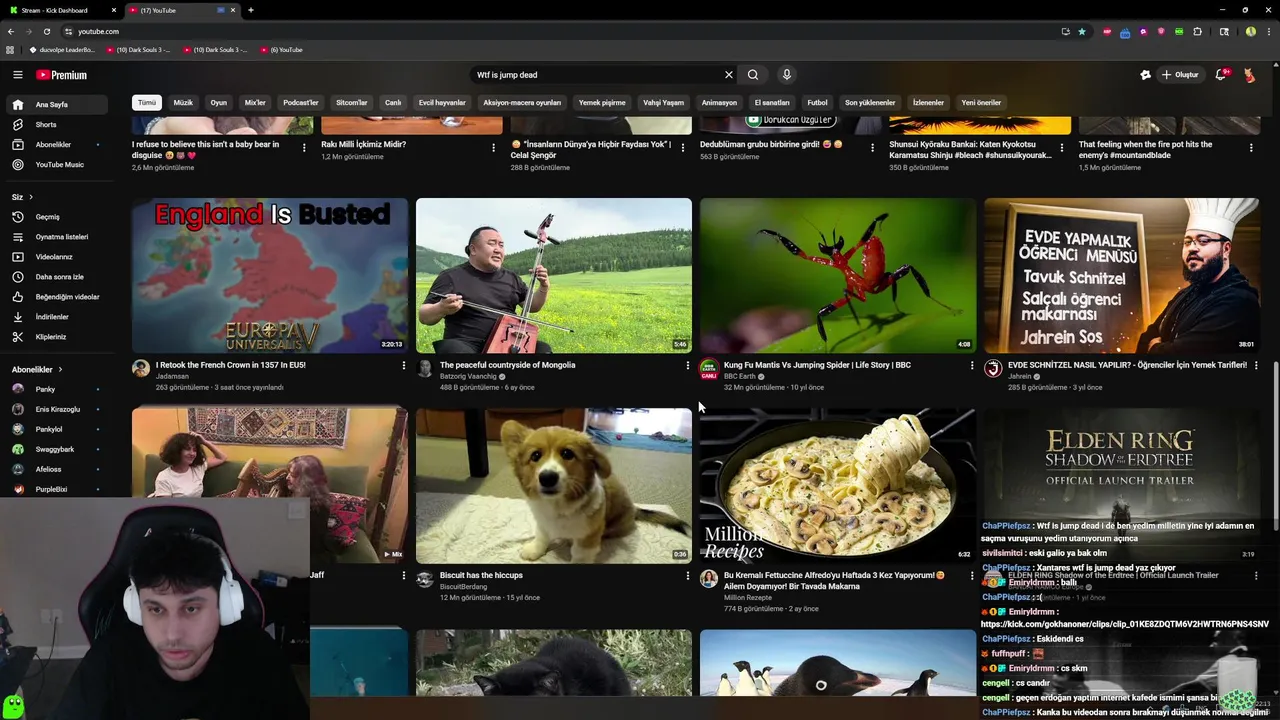Open more options for Fettuccine video

(972, 576)
